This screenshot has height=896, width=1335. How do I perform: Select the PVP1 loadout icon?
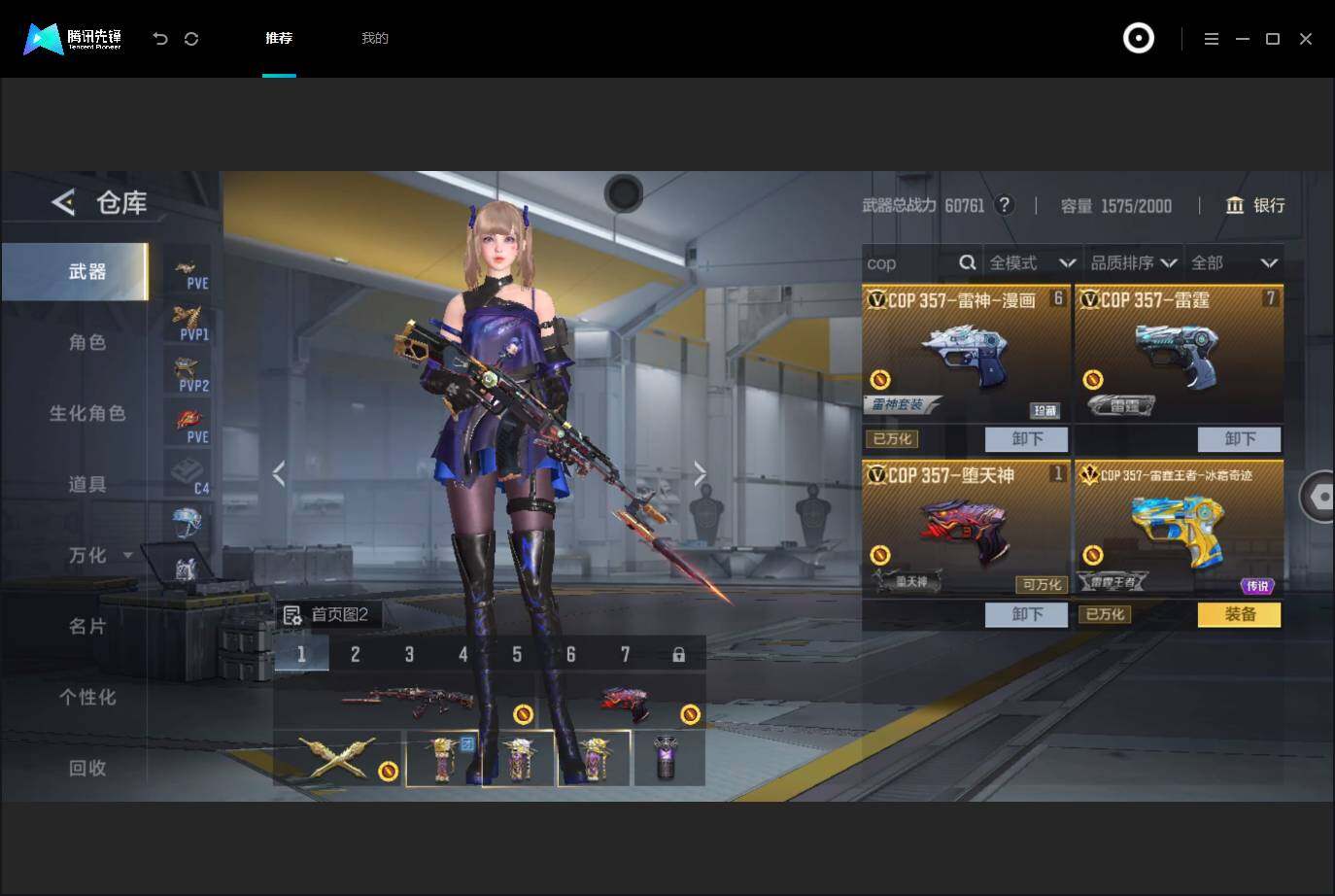[188, 323]
